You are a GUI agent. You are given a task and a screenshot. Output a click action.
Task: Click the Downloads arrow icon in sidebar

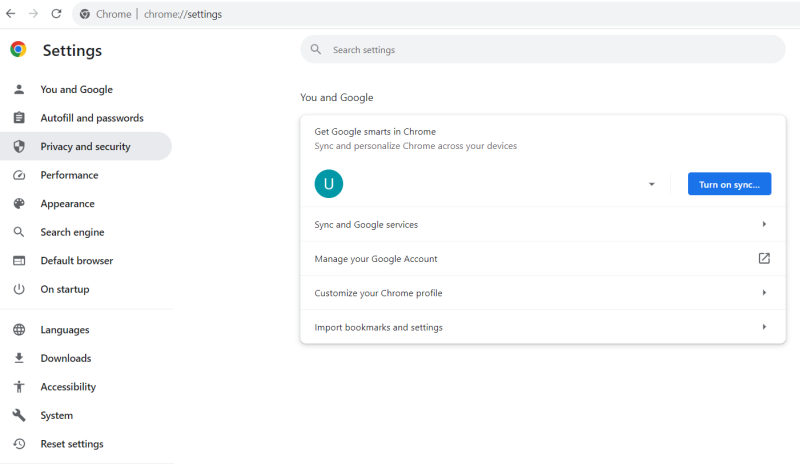[18, 358]
